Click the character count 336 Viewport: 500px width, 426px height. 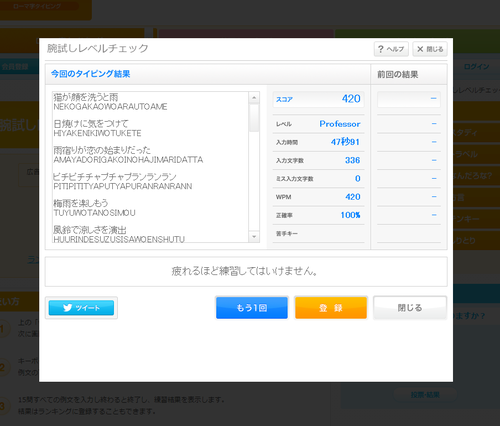tap(353, 160)
